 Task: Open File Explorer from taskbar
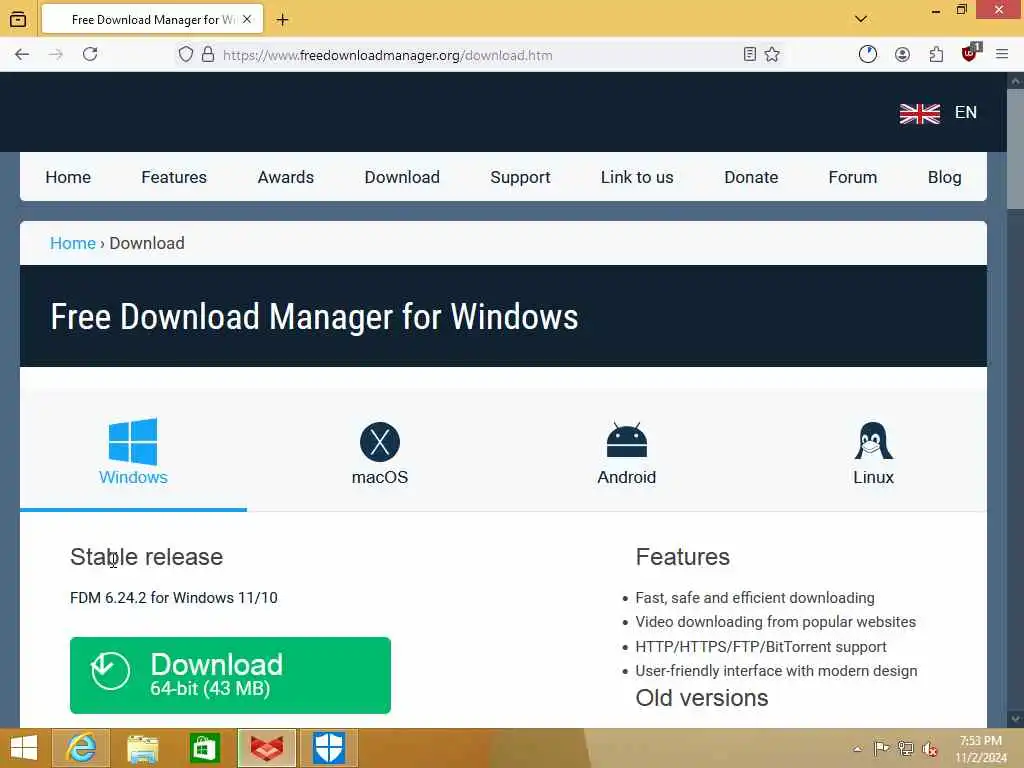coord(142,748)
